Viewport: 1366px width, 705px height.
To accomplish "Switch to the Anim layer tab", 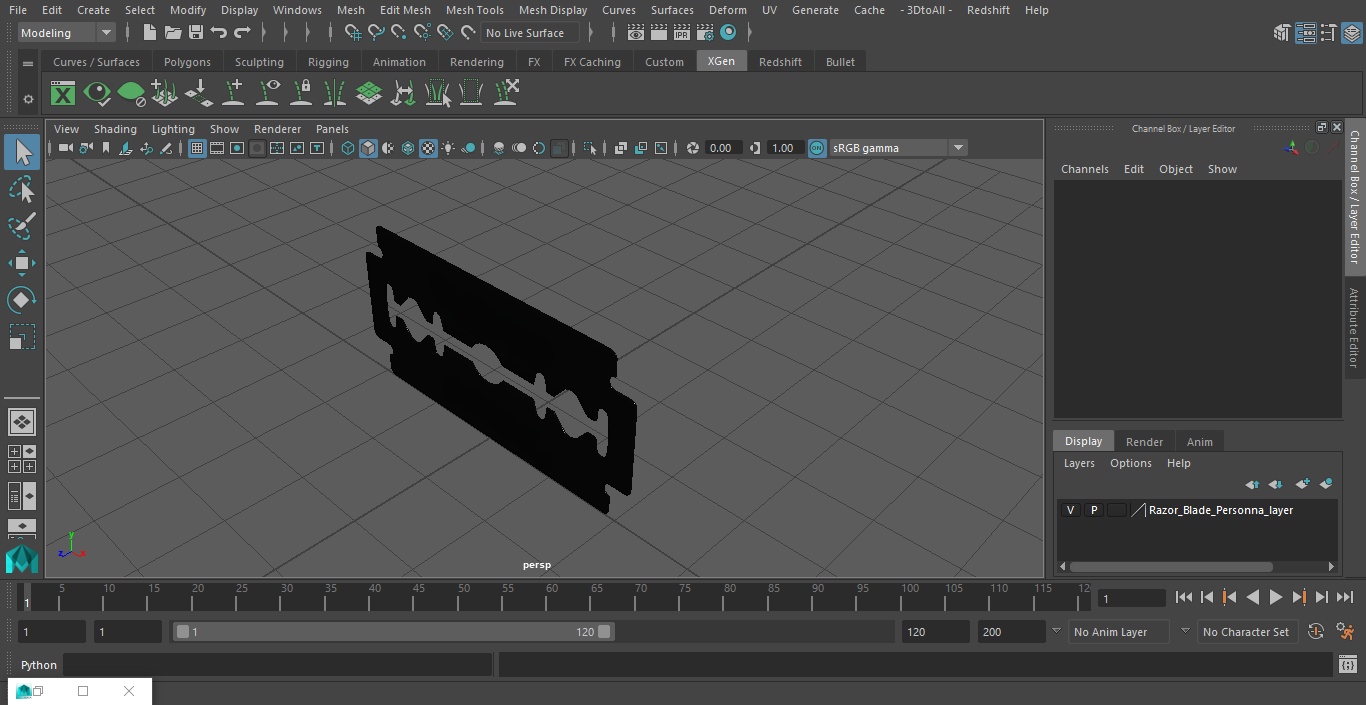I will pyautogui.click(x=1199, y=442).
